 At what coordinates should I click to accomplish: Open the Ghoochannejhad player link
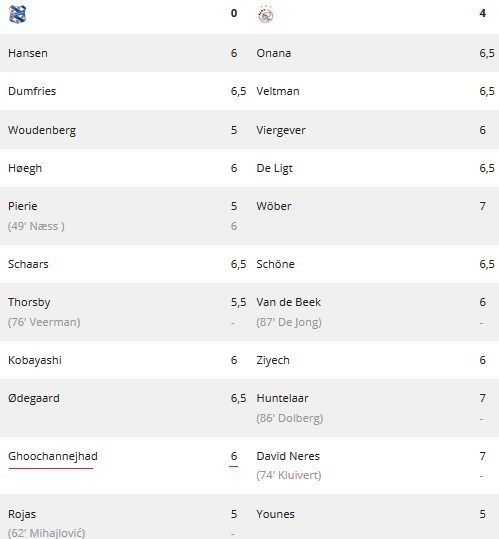[x=53, y=456]
